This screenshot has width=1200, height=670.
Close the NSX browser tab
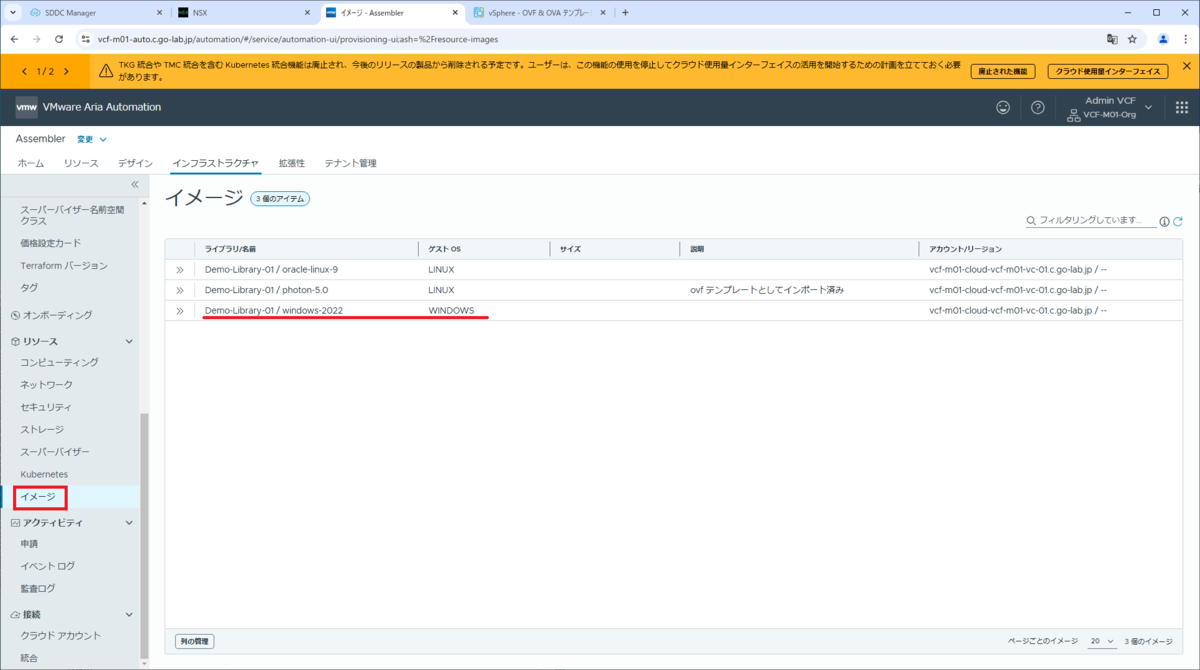[305, 13]
